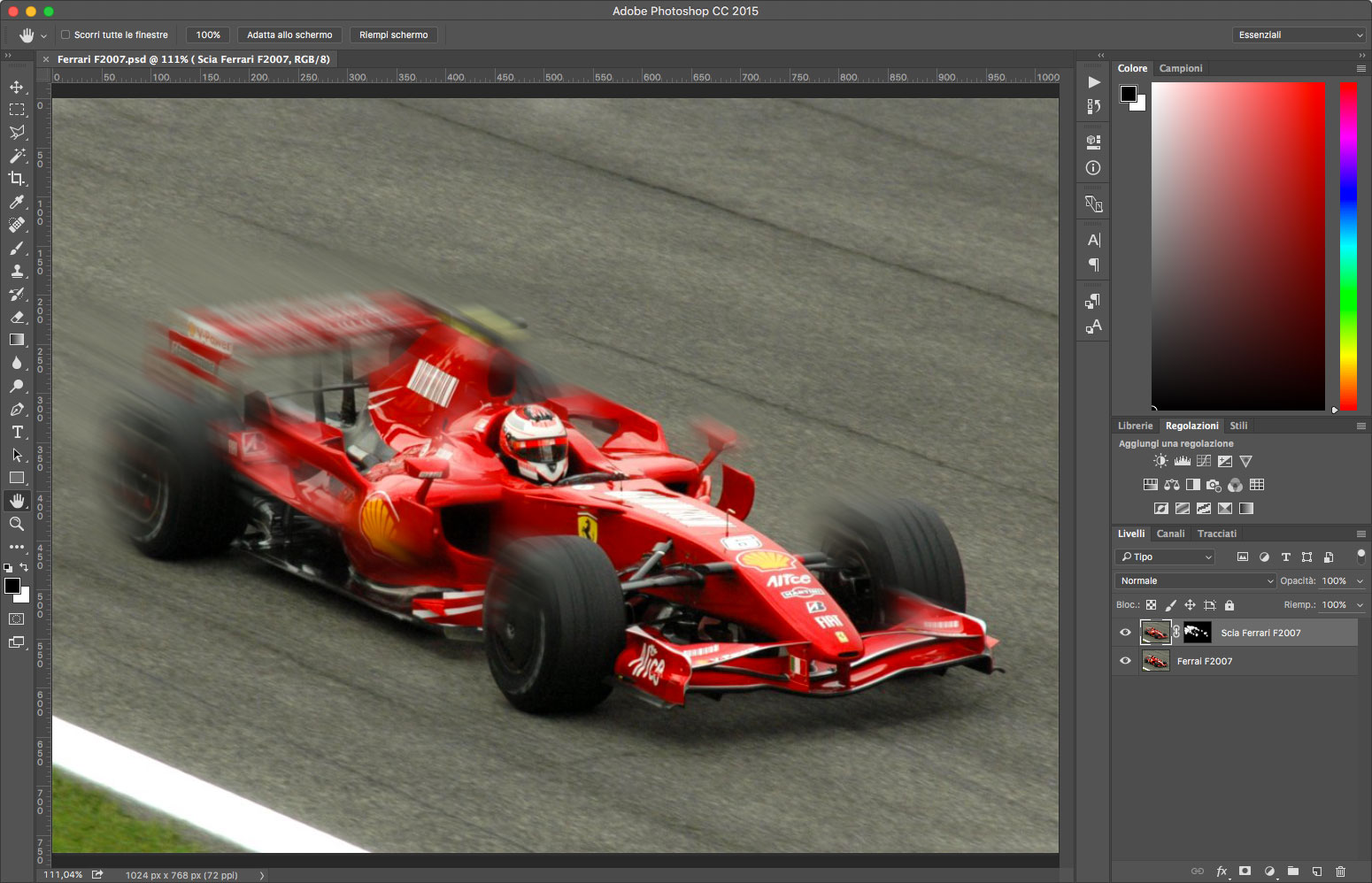Open Hand tool preset picker arrow

(x=43, y=35)
